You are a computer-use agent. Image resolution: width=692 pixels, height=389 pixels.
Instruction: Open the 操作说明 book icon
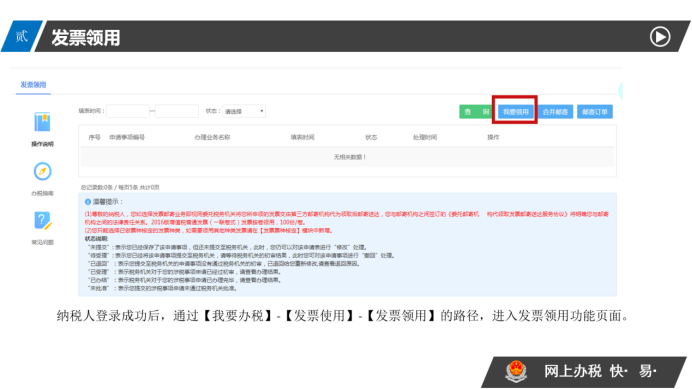[x=42, y=122]
